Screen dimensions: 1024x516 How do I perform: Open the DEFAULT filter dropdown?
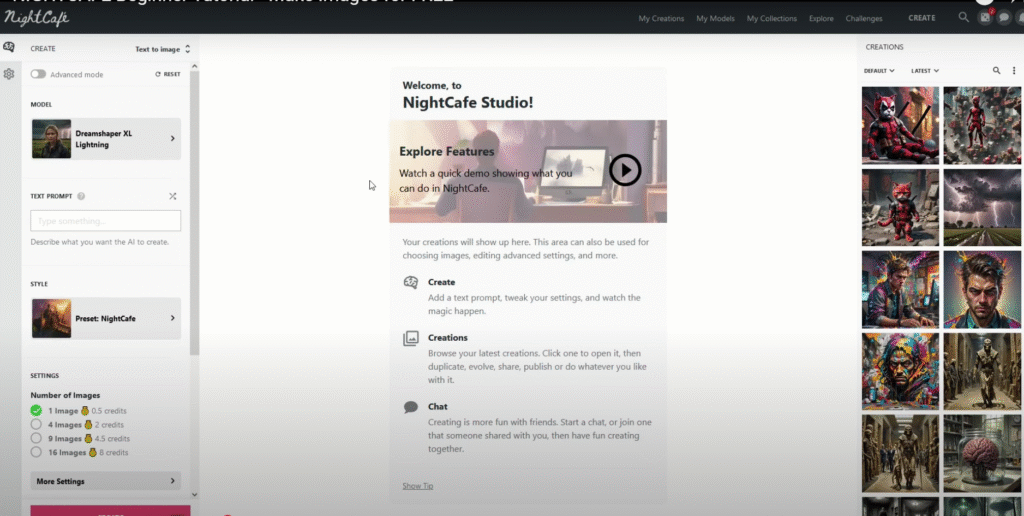[x=879, y=71]
